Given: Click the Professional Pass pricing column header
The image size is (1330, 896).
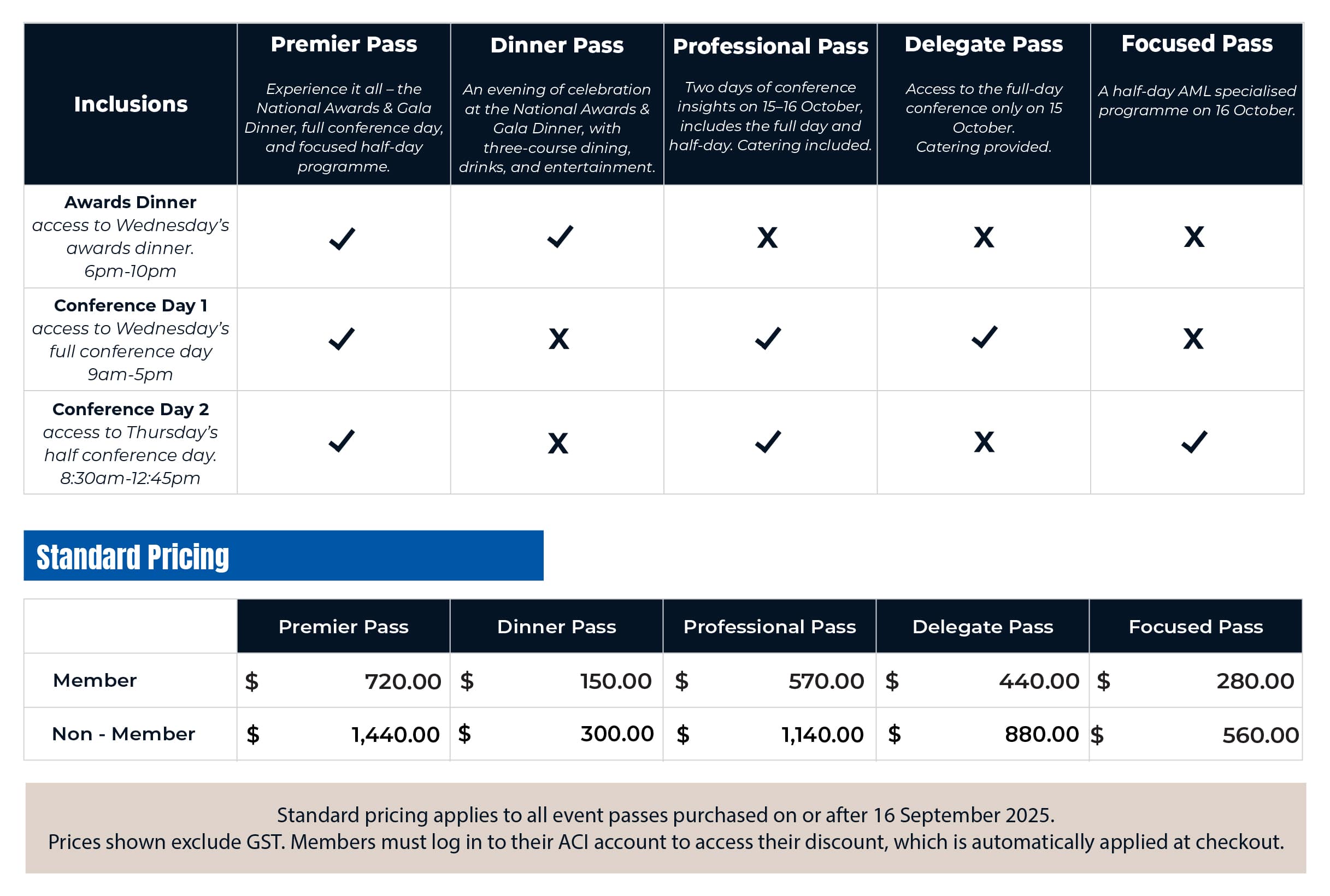Looking at the screenshot, I should pyautogui.click(x=769, y=627).
